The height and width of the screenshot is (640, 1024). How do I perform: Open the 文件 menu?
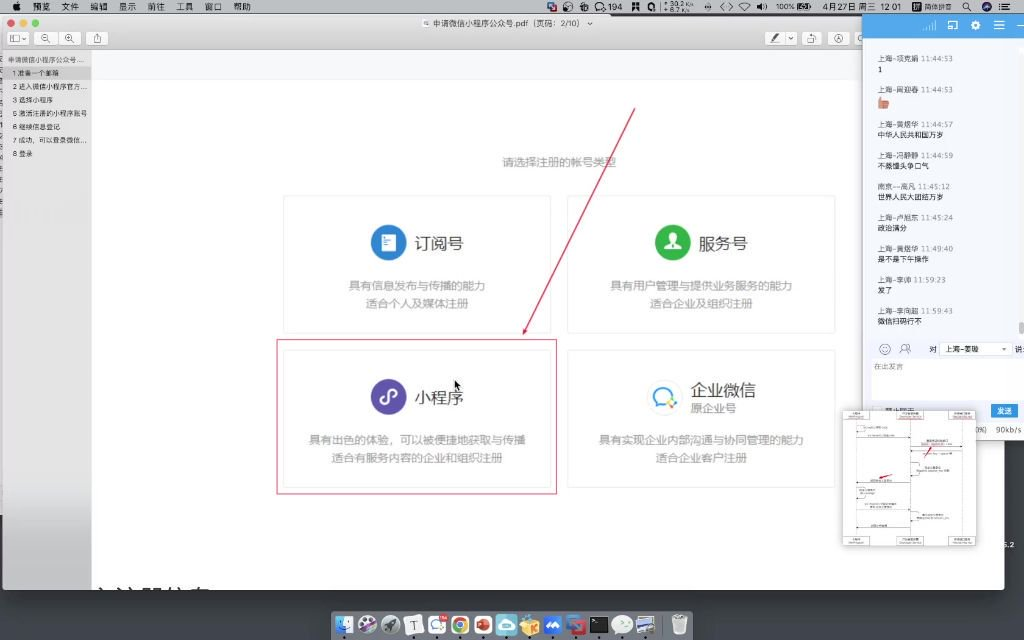[70, 7]
